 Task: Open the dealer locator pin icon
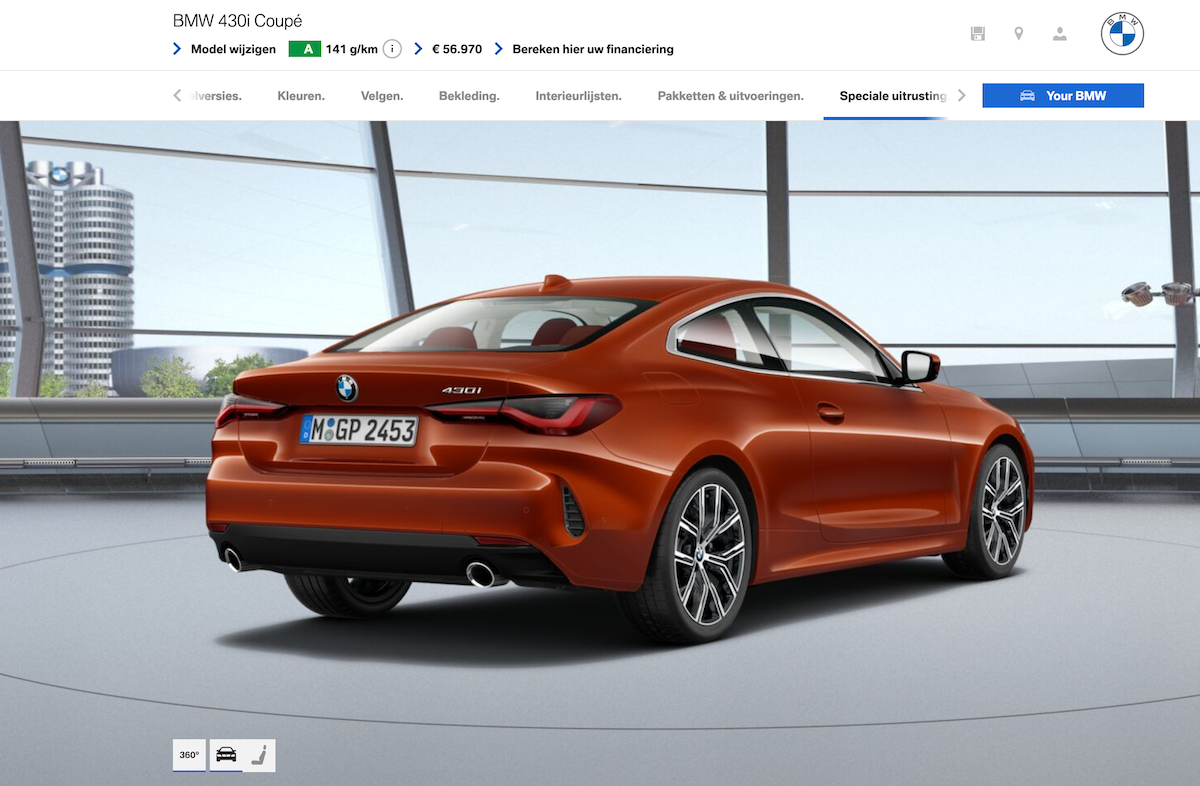pyautogui.click(x=1019, y=34)
